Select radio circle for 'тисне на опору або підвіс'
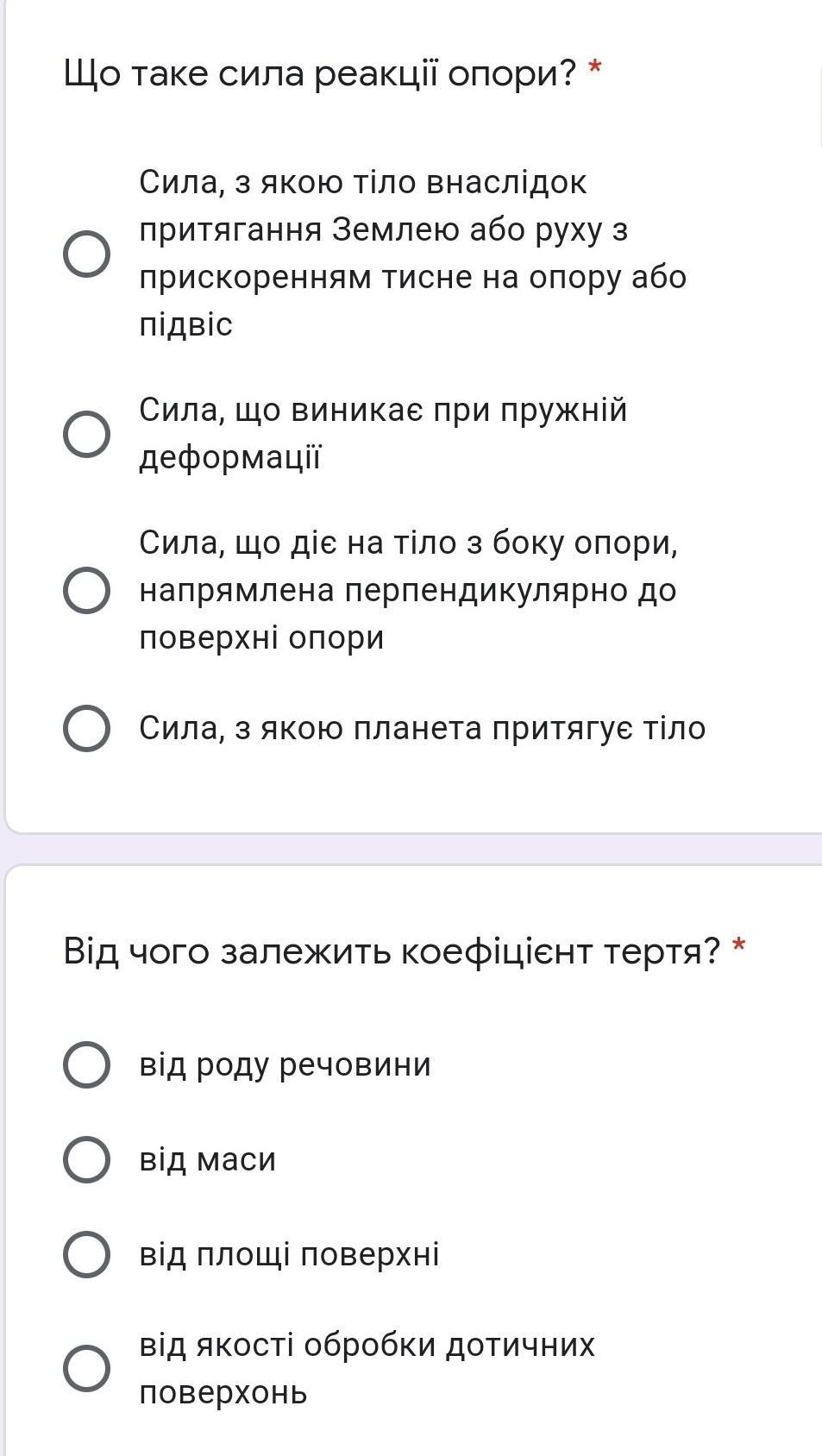 point(86,254)
